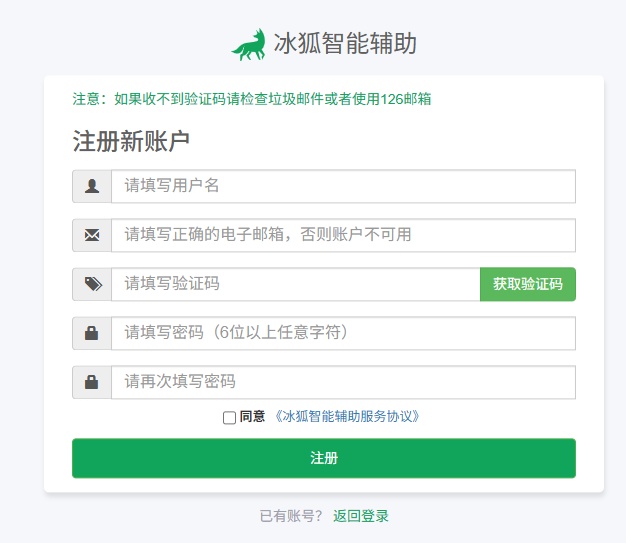This screenshot has width=626, height=543.
Task: Click the 冰狐智能辅助 title text
Action: 345,43
